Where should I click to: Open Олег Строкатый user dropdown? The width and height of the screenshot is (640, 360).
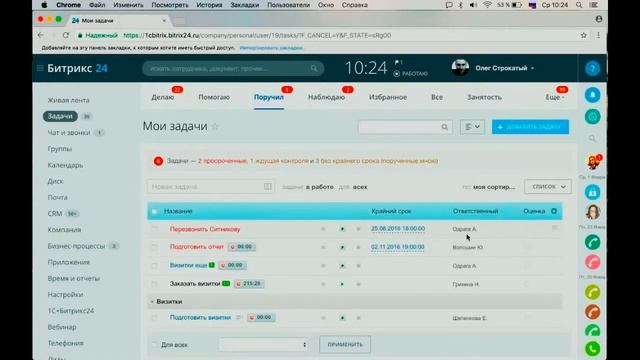click(x=504, y=68)
